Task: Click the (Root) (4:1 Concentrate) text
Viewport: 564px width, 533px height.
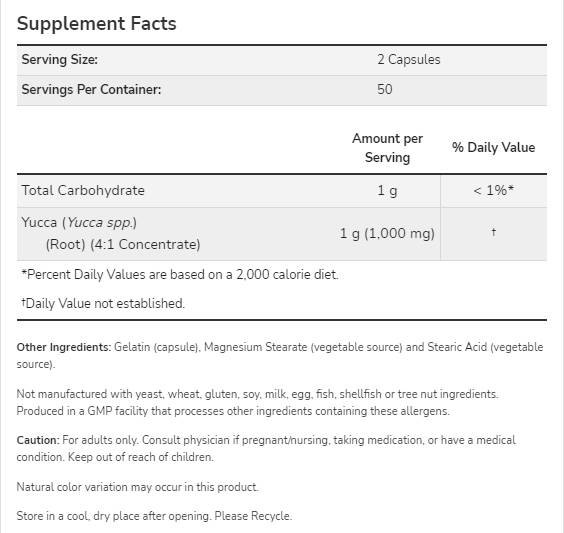Action: (x=123, y=245)
